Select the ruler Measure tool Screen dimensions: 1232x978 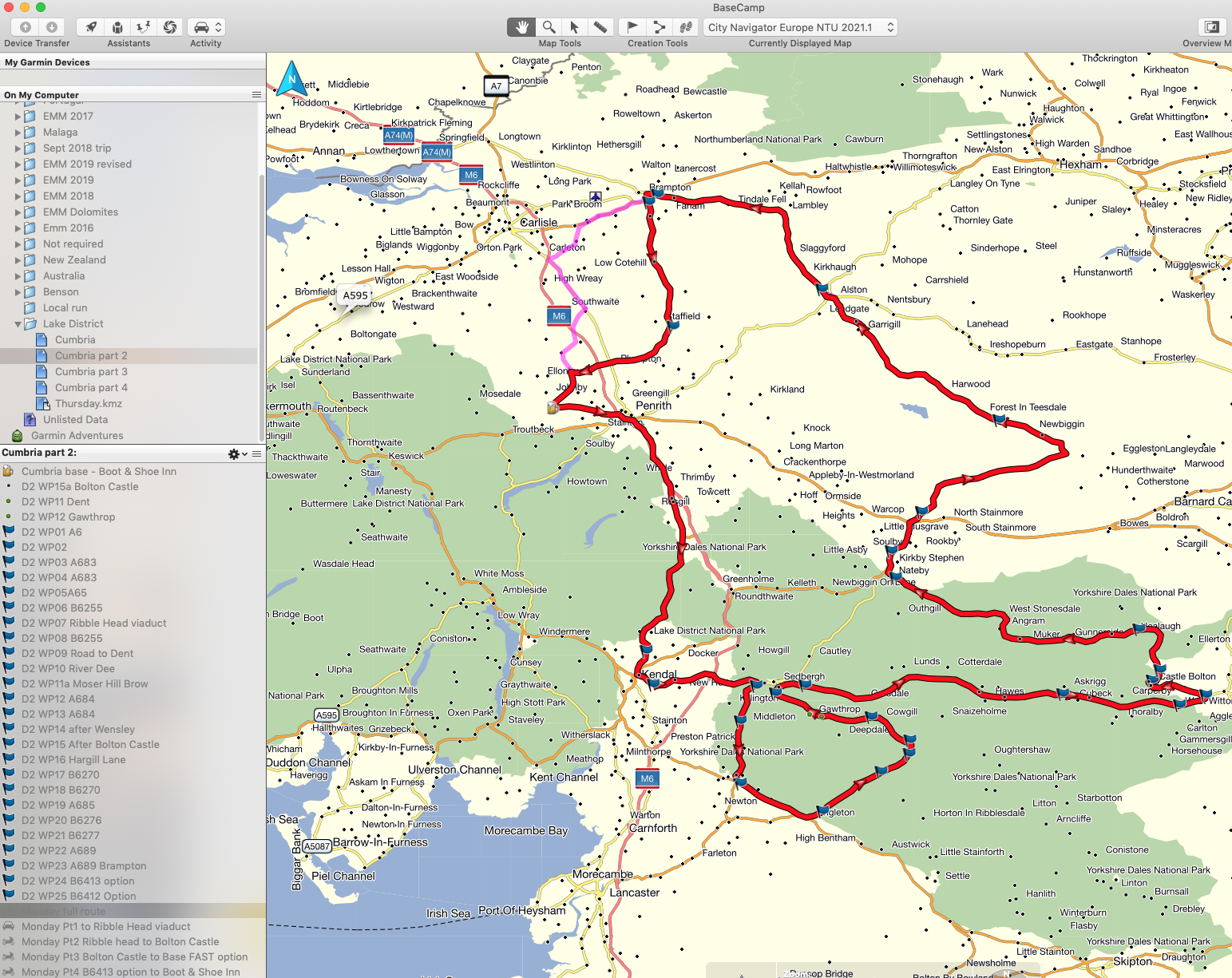(600, 27)
